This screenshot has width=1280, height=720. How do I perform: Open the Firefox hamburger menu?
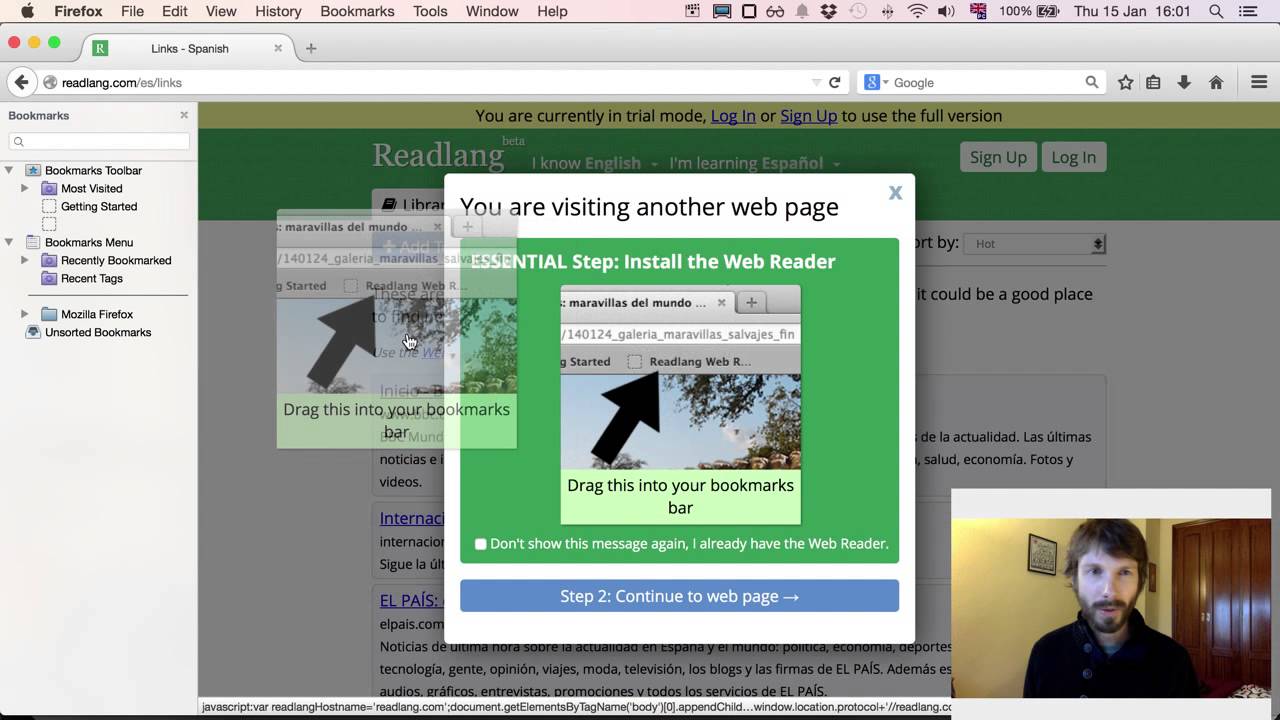click(1259, 83)
